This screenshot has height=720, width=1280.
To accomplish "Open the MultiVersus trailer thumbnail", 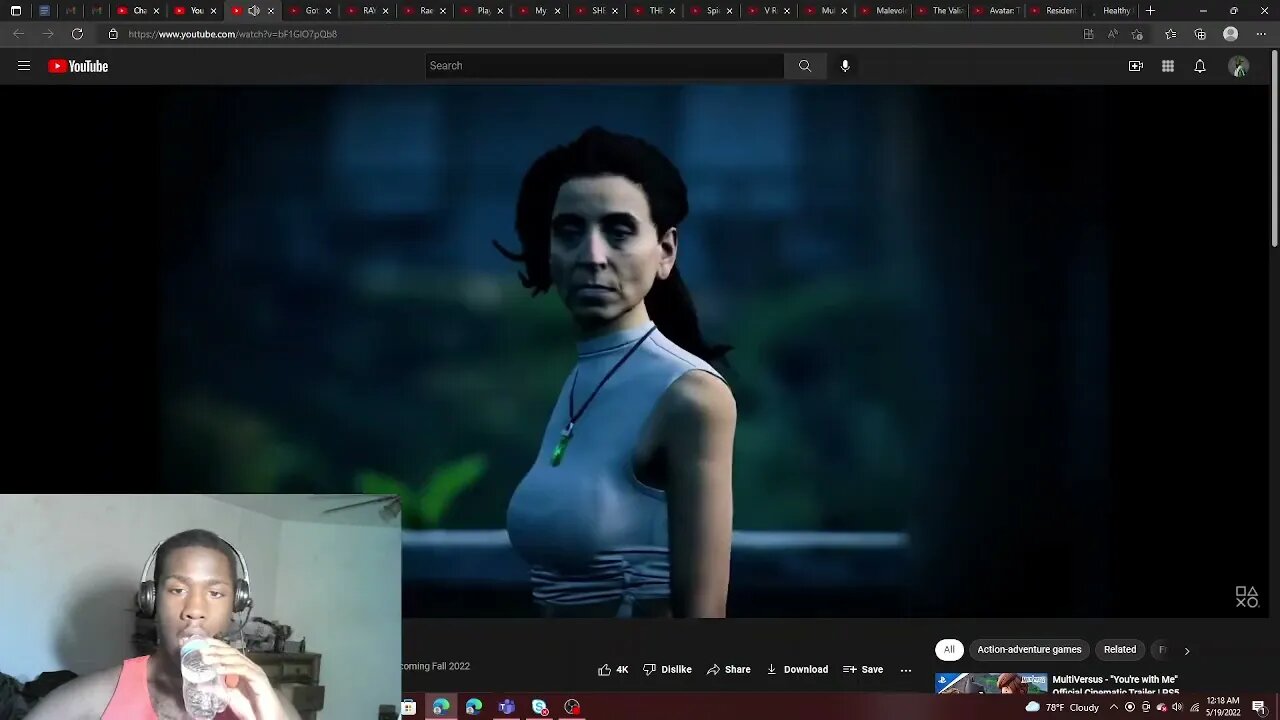I will click(991, 683).
